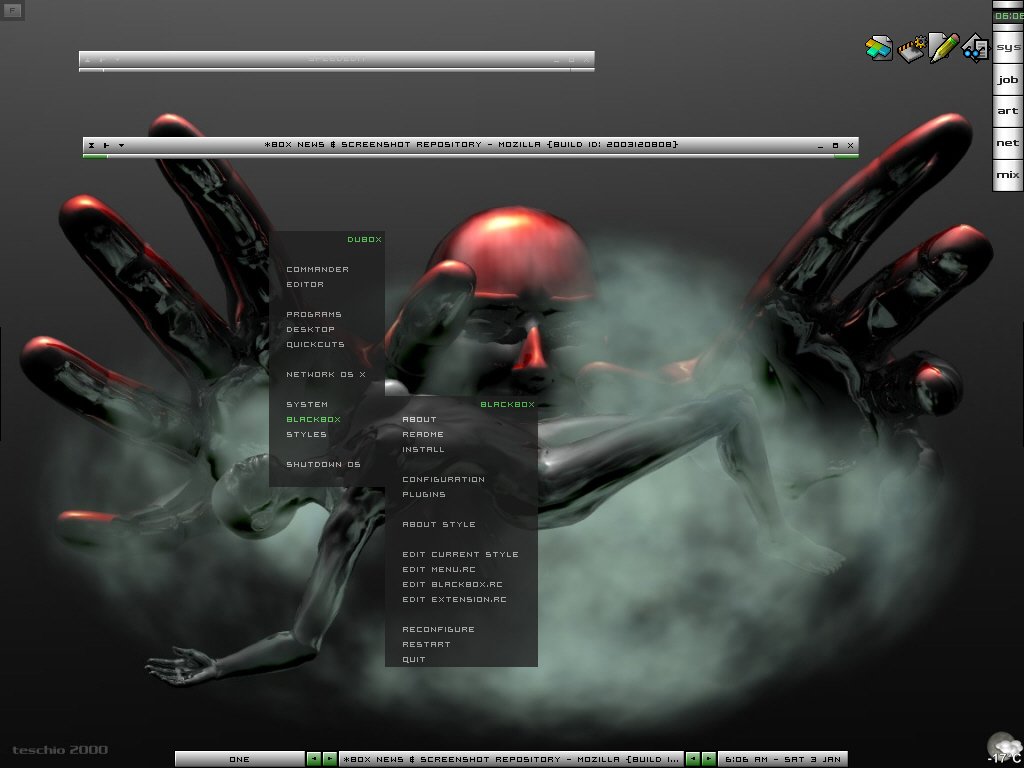Click the 'sys' button in side panel
This screenshot has width=1024, height=768.
click(x=1008, y=47)
